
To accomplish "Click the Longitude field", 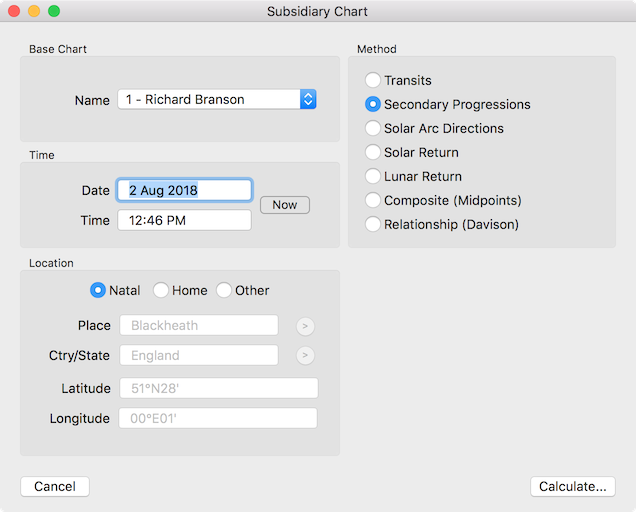I will click(x=218, y=418).
